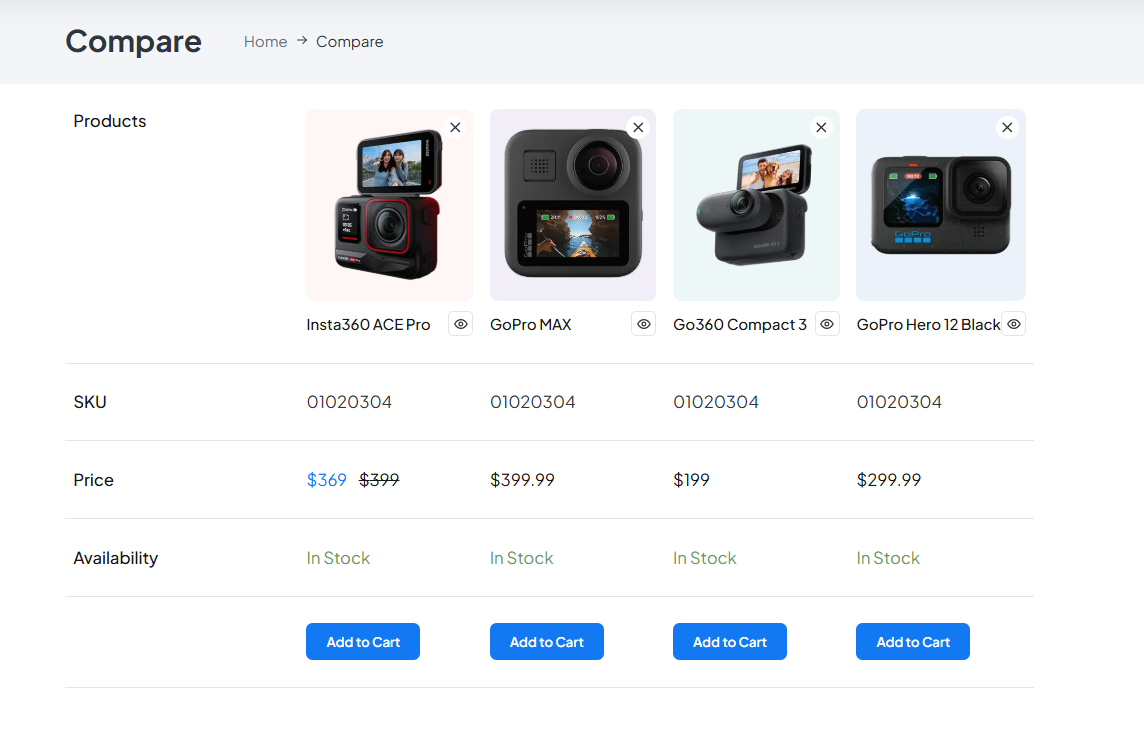Viewport: 1144px width, 749px height.
Task: Remove GoPro Hero 12 Black from comparison
Action: (x=1008, y=128)
